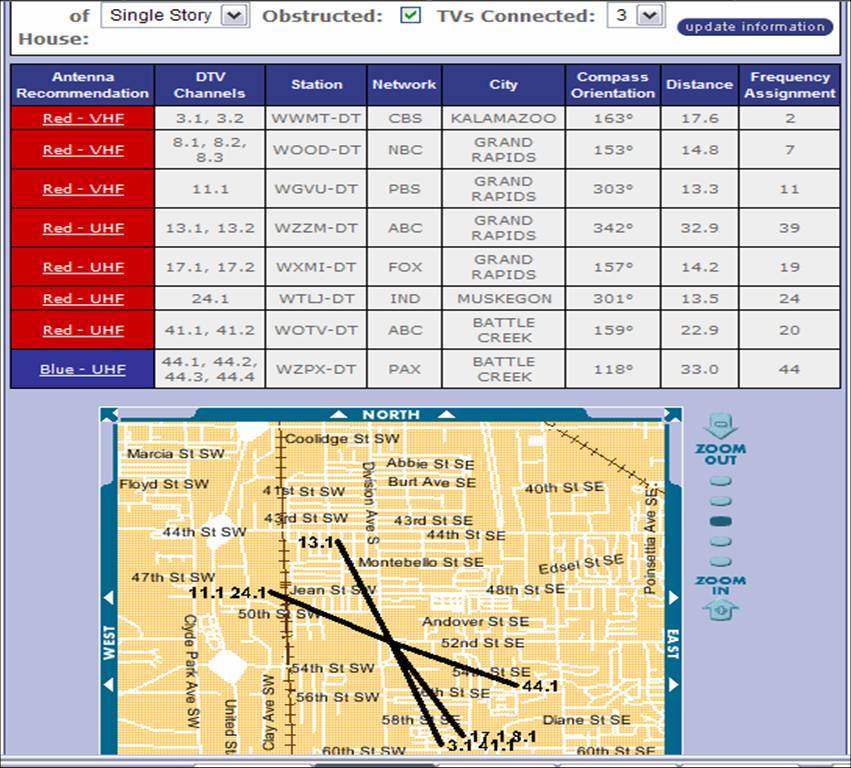
Task: Click the 118° compass orientation cell
Action: pos(613,369)
